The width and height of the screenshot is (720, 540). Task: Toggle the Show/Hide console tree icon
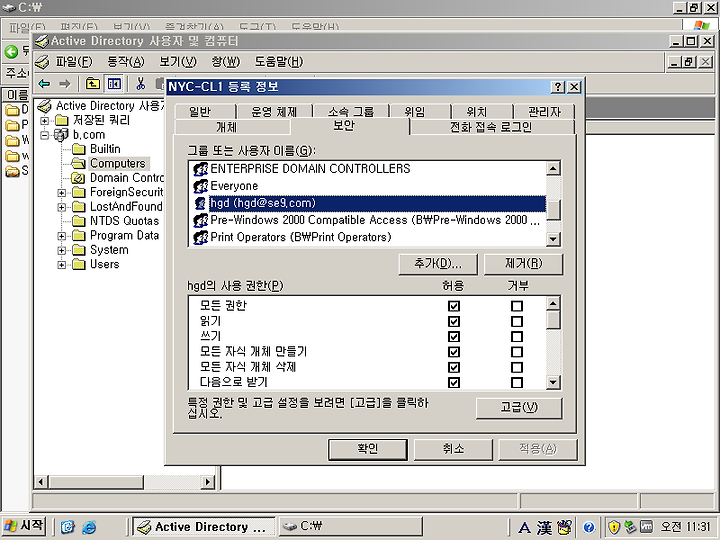[x=114, y=84]
